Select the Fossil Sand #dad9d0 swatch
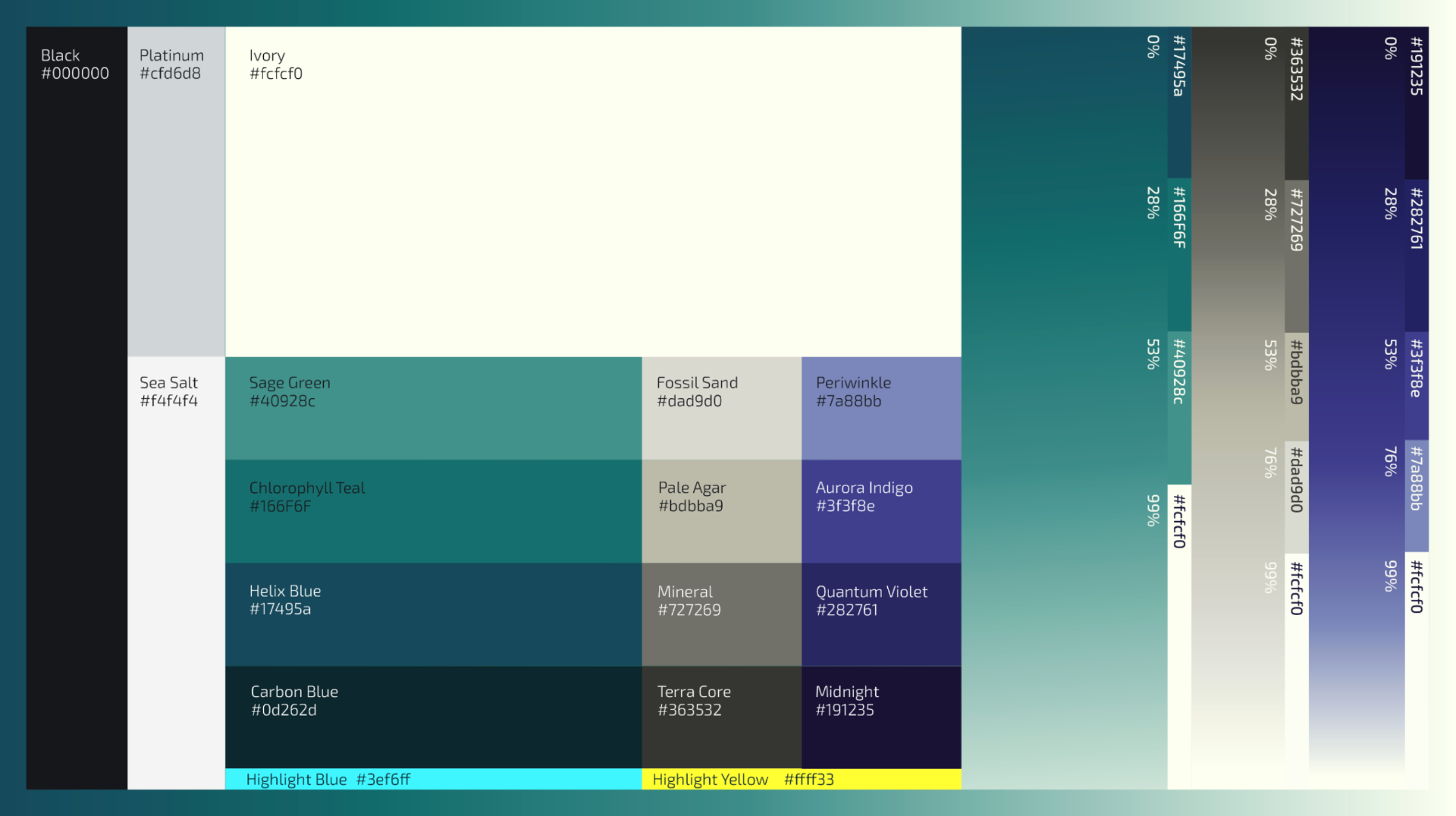The image size is (1456, 816). [721, 408]
